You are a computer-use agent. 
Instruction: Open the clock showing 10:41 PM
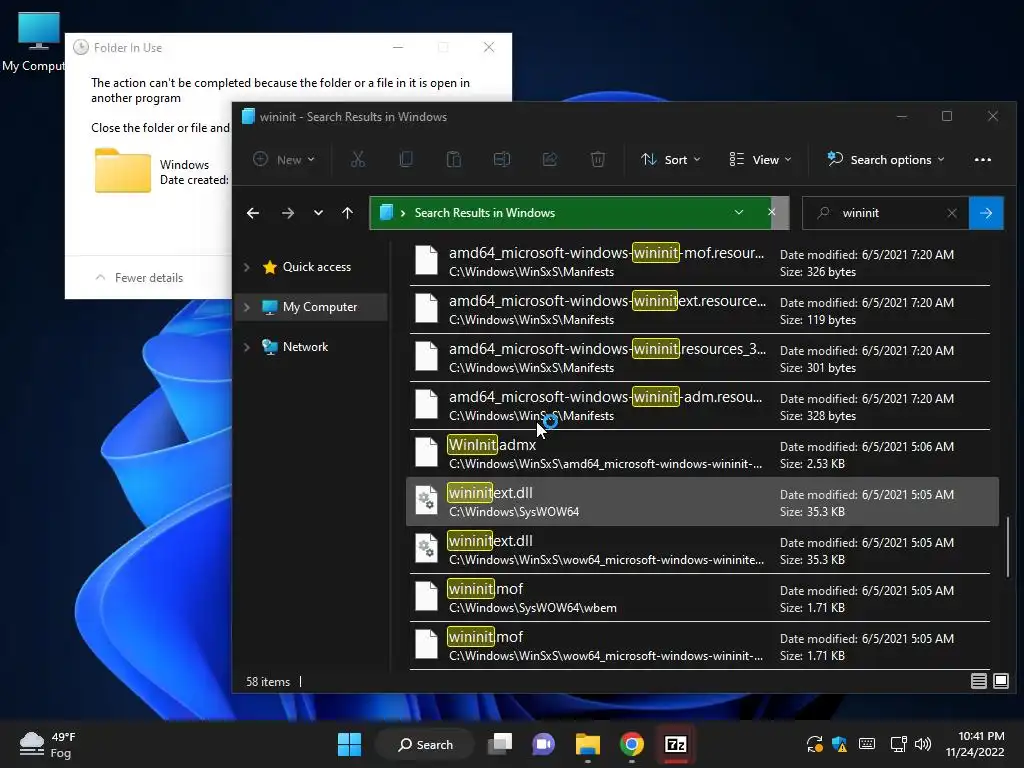coord(975,744)
